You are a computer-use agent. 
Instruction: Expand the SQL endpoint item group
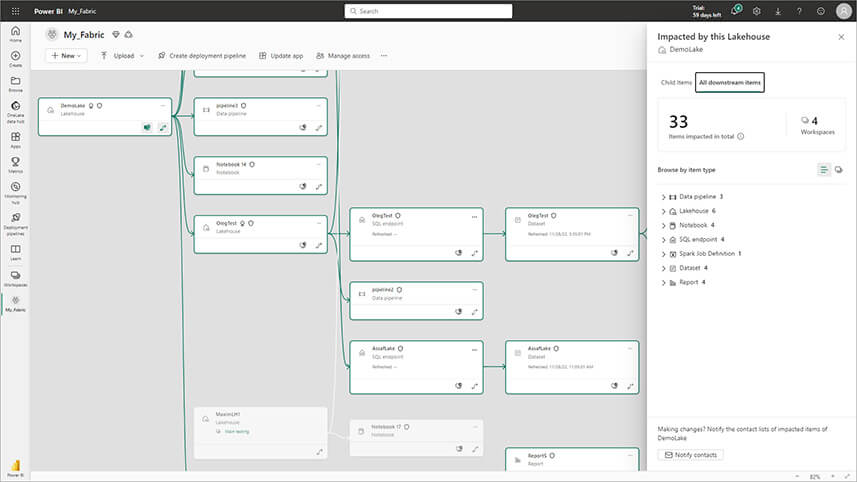(x=664, y=240)
